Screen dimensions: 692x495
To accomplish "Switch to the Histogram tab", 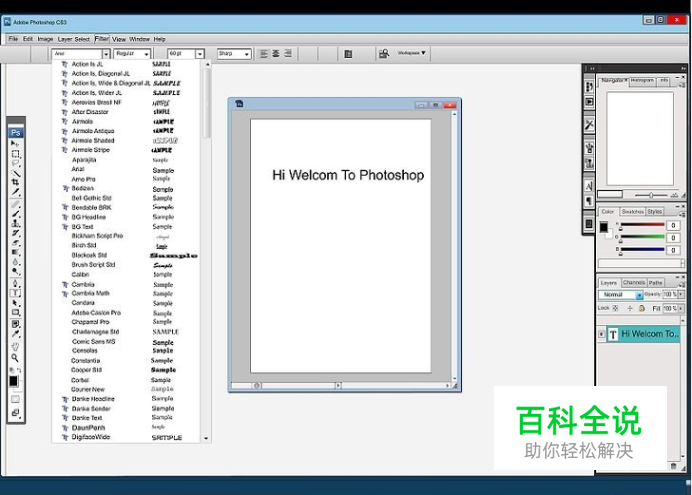I will 642,81.
